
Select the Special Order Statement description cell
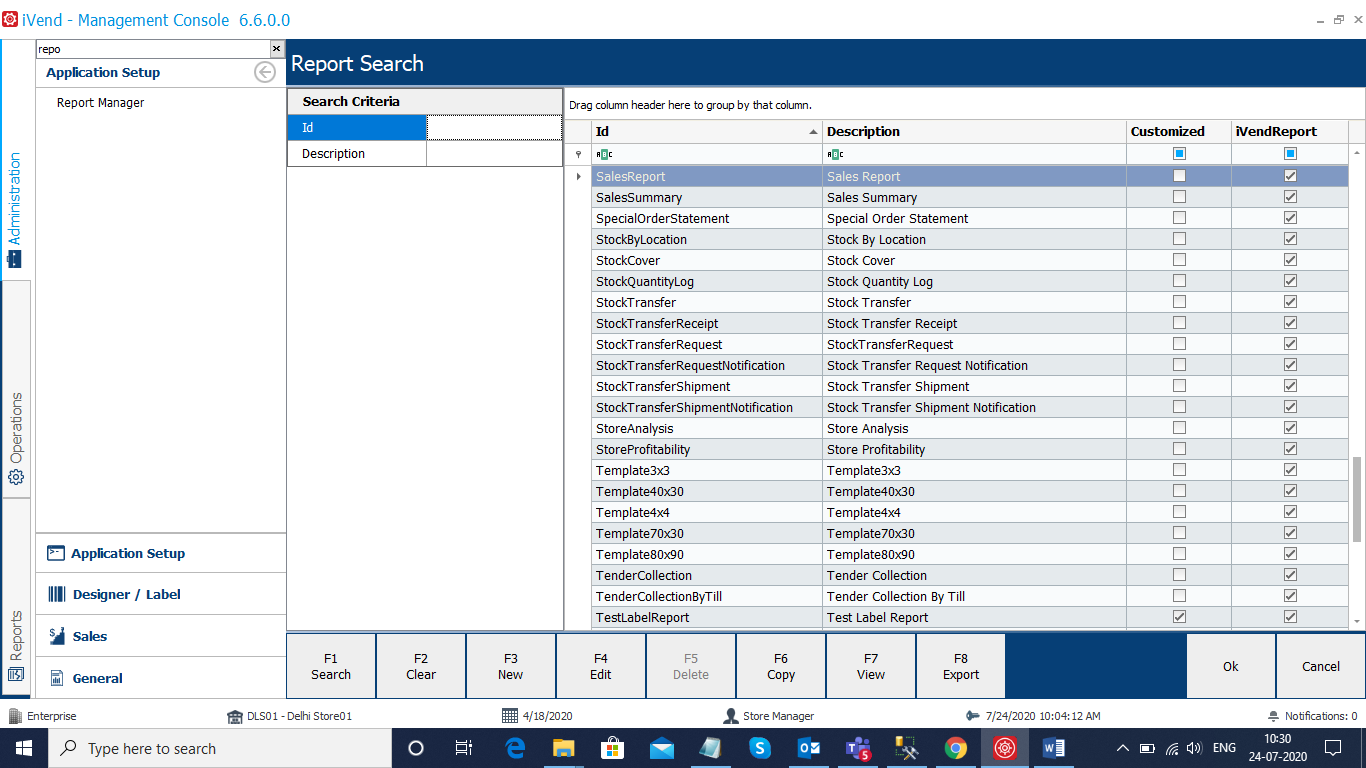click(975, 218)
